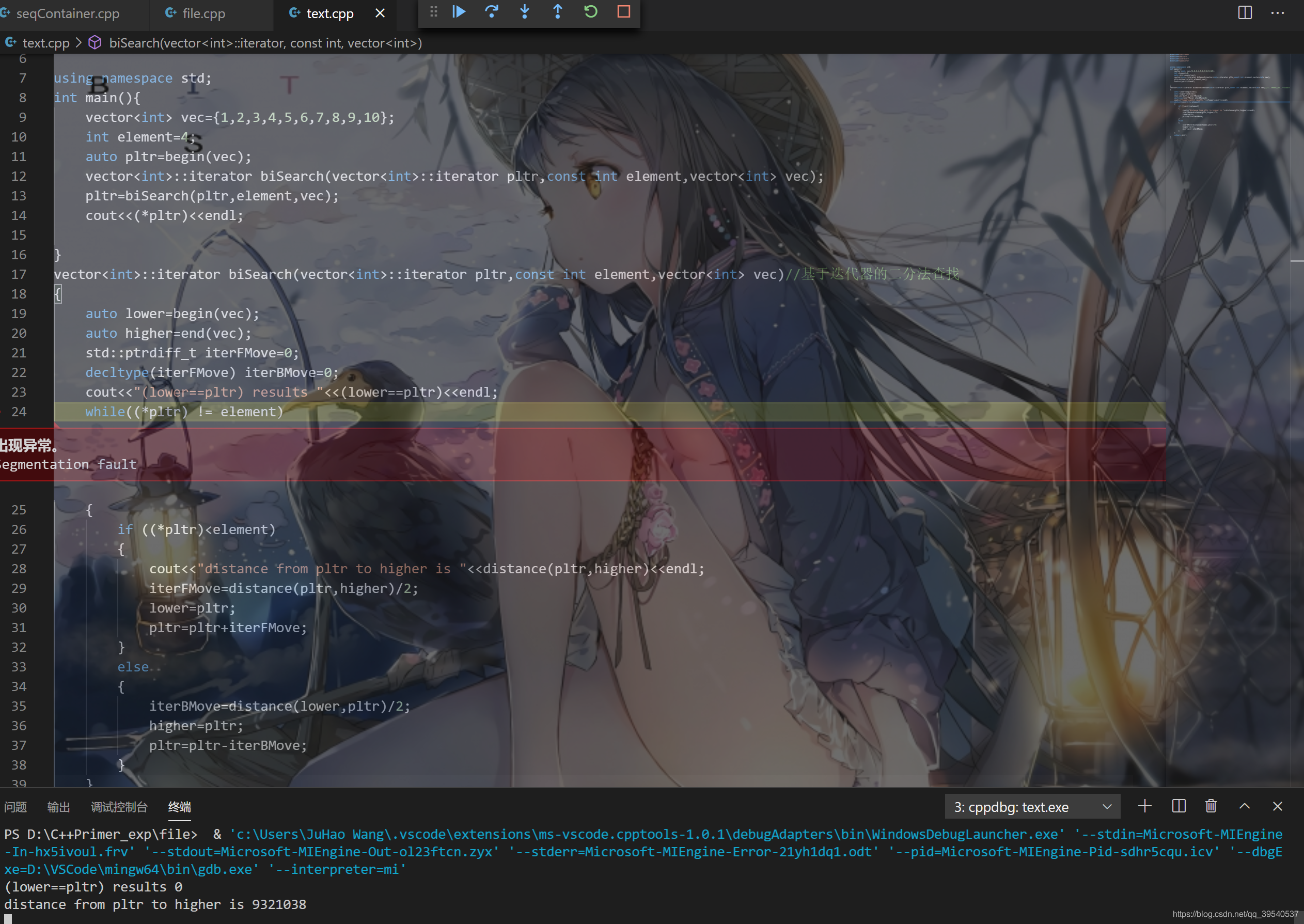Image resolution: width=1304 pixels, height=924 pixels.
Task: Switch to the seqContainer.cpp tab
Action: 67,13
